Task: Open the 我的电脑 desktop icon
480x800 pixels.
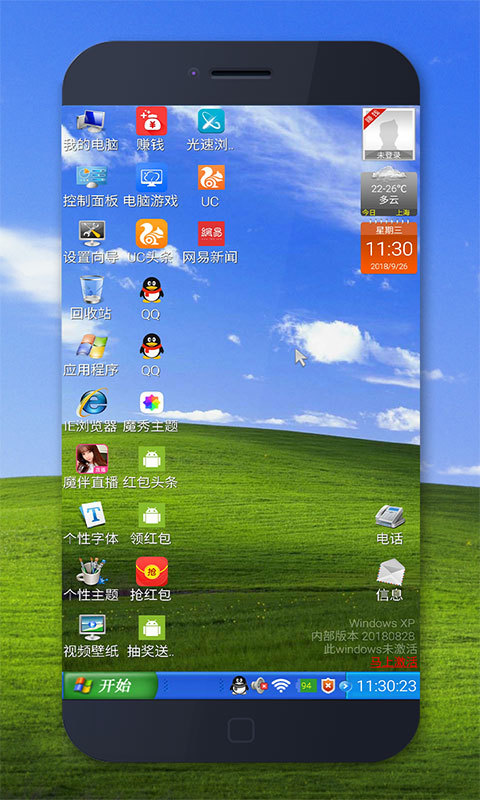Action: click(x=91, y=130)
